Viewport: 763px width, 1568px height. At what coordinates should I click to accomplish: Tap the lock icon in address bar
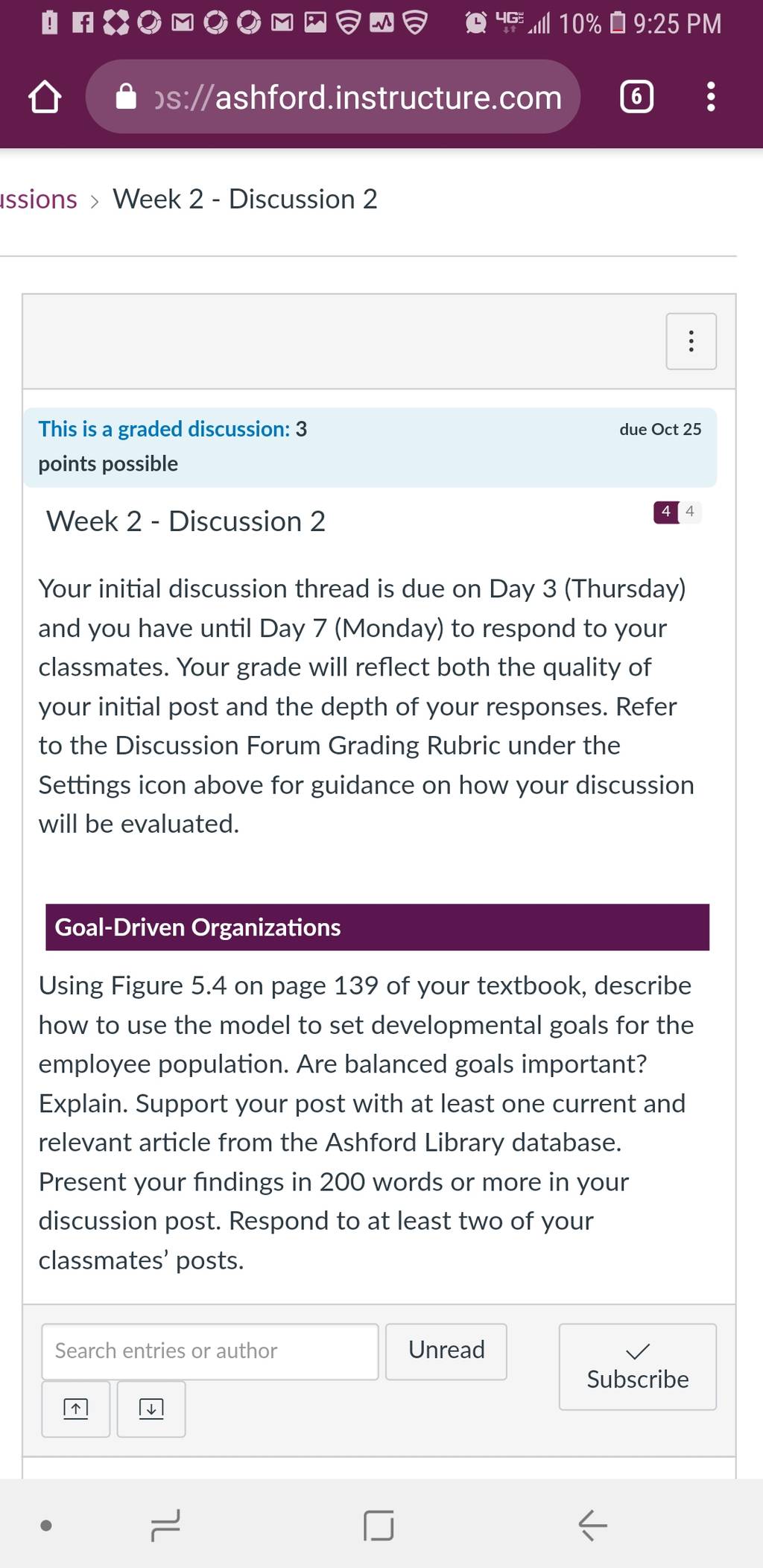click(x=127, y=97)
